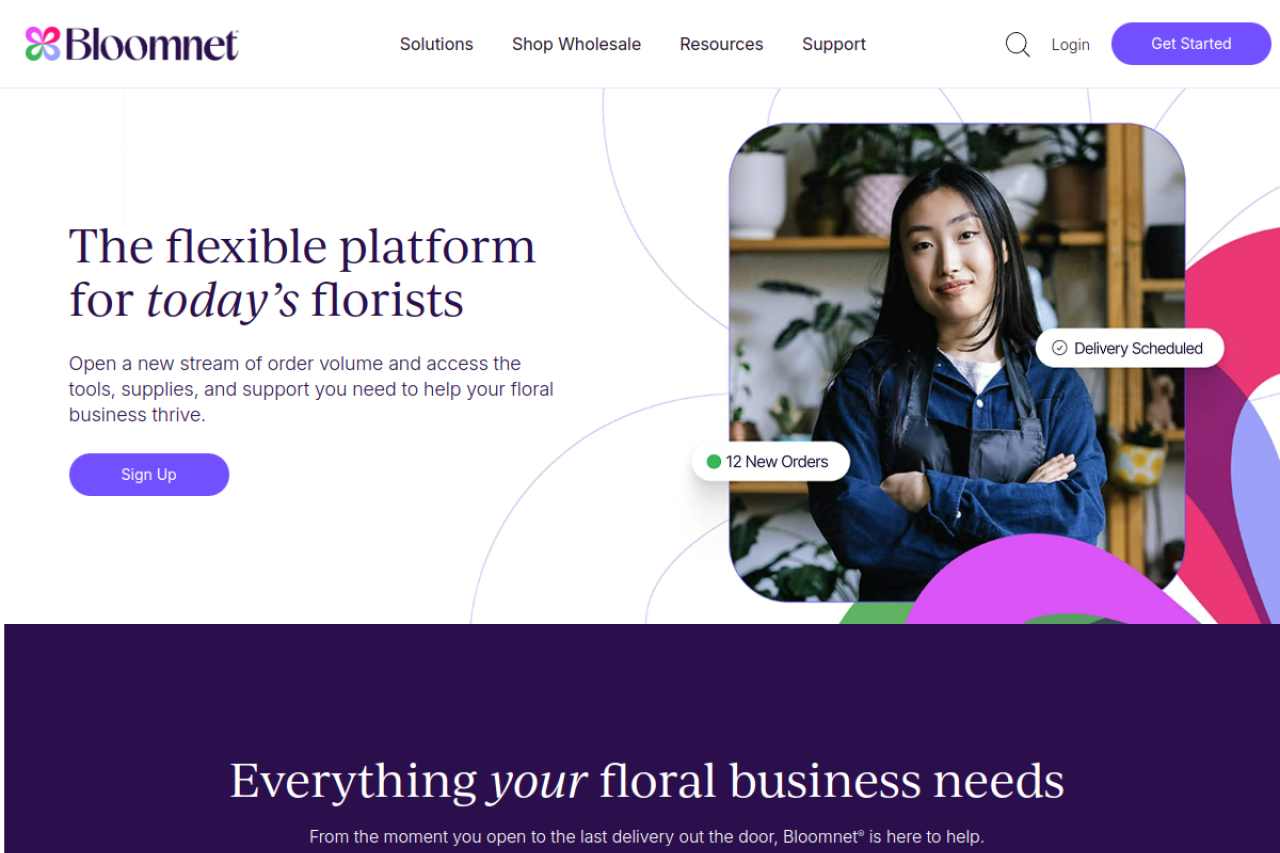1280x853 pixels.
Task: Click the checkmark icon in Delivery Scheduled
Action: [1059, 348]
